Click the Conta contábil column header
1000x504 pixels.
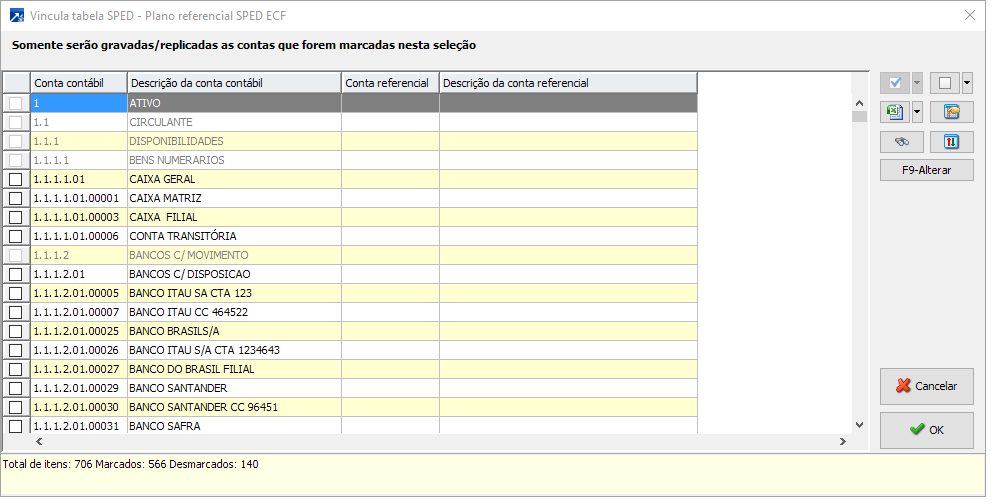79,83
